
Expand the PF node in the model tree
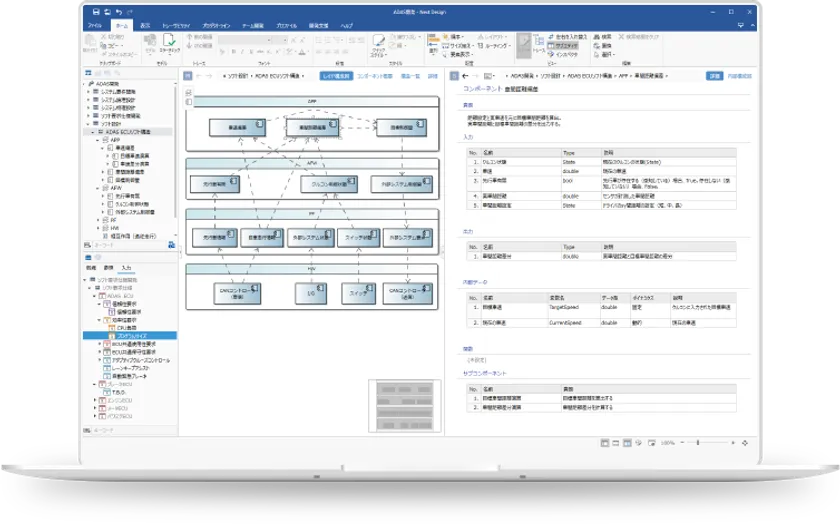tap(98, 219)
